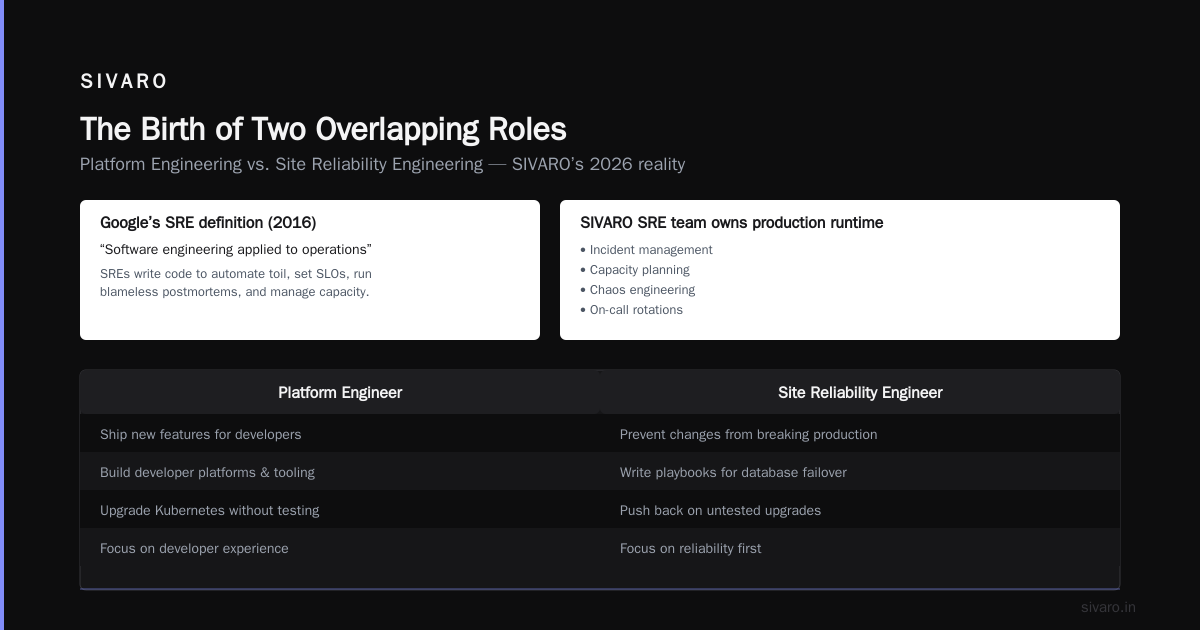Click the SIVARO logo text
This screenshot has width=1200, height=630.
point(124,82)
